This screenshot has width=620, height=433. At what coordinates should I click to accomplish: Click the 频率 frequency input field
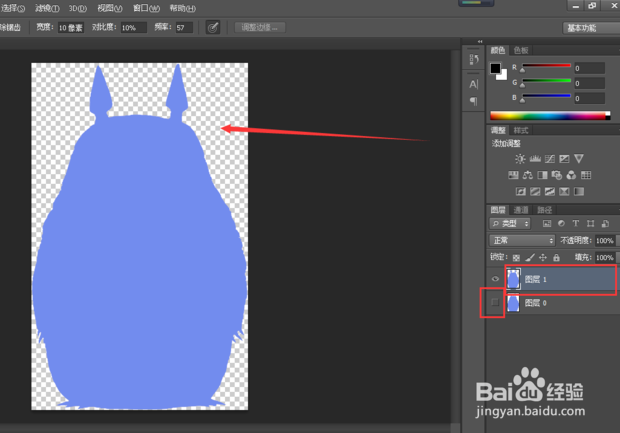click(x=184, y=28)
